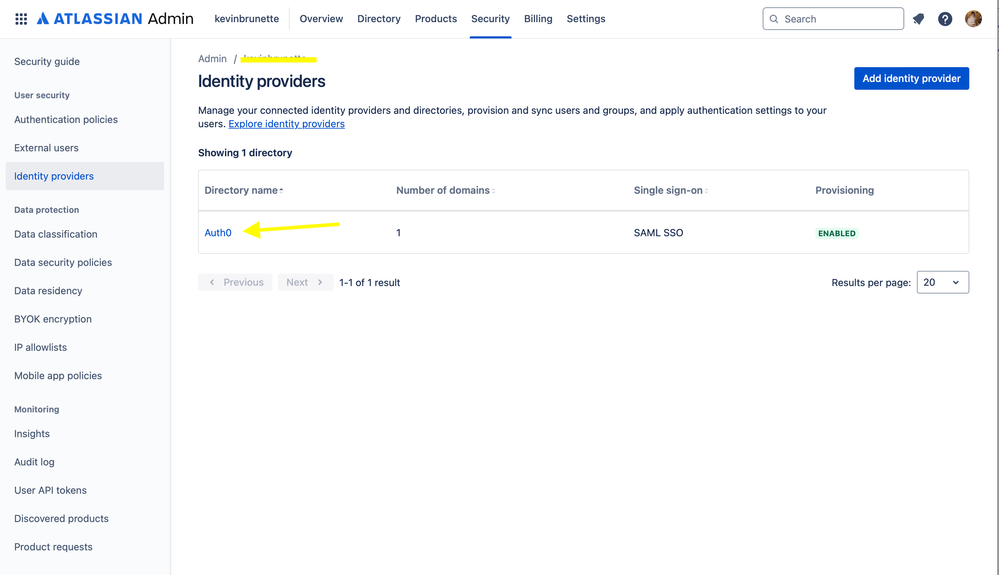Click the '1-1 of 1 result' text
The width and height of the screenshot is (999, 575).
[x=370, y=283]
